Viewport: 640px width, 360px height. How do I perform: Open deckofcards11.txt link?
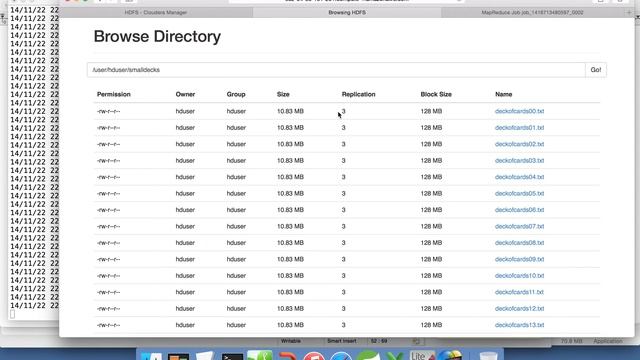[519, 292]
